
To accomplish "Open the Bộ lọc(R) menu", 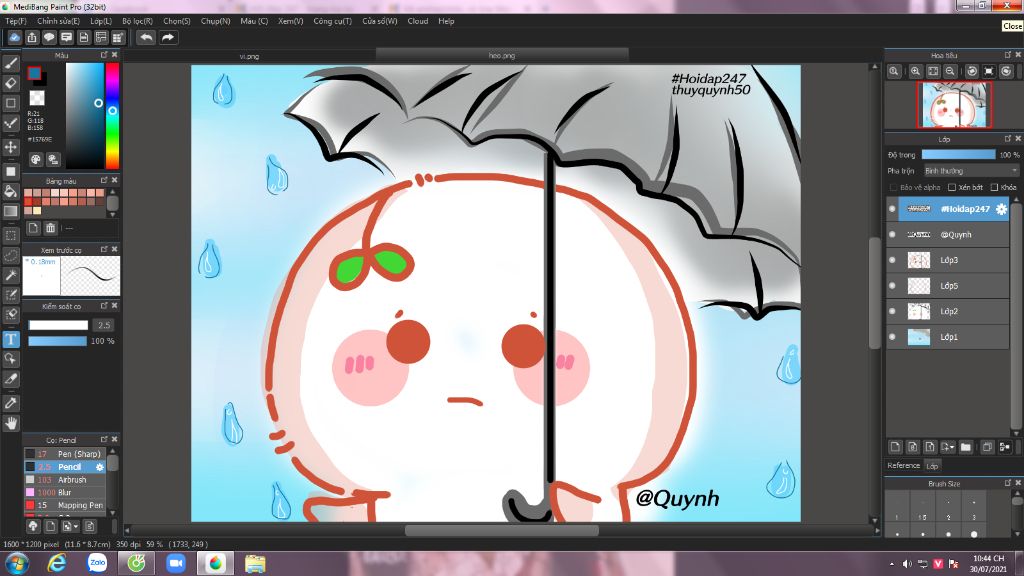I will 137,21.
